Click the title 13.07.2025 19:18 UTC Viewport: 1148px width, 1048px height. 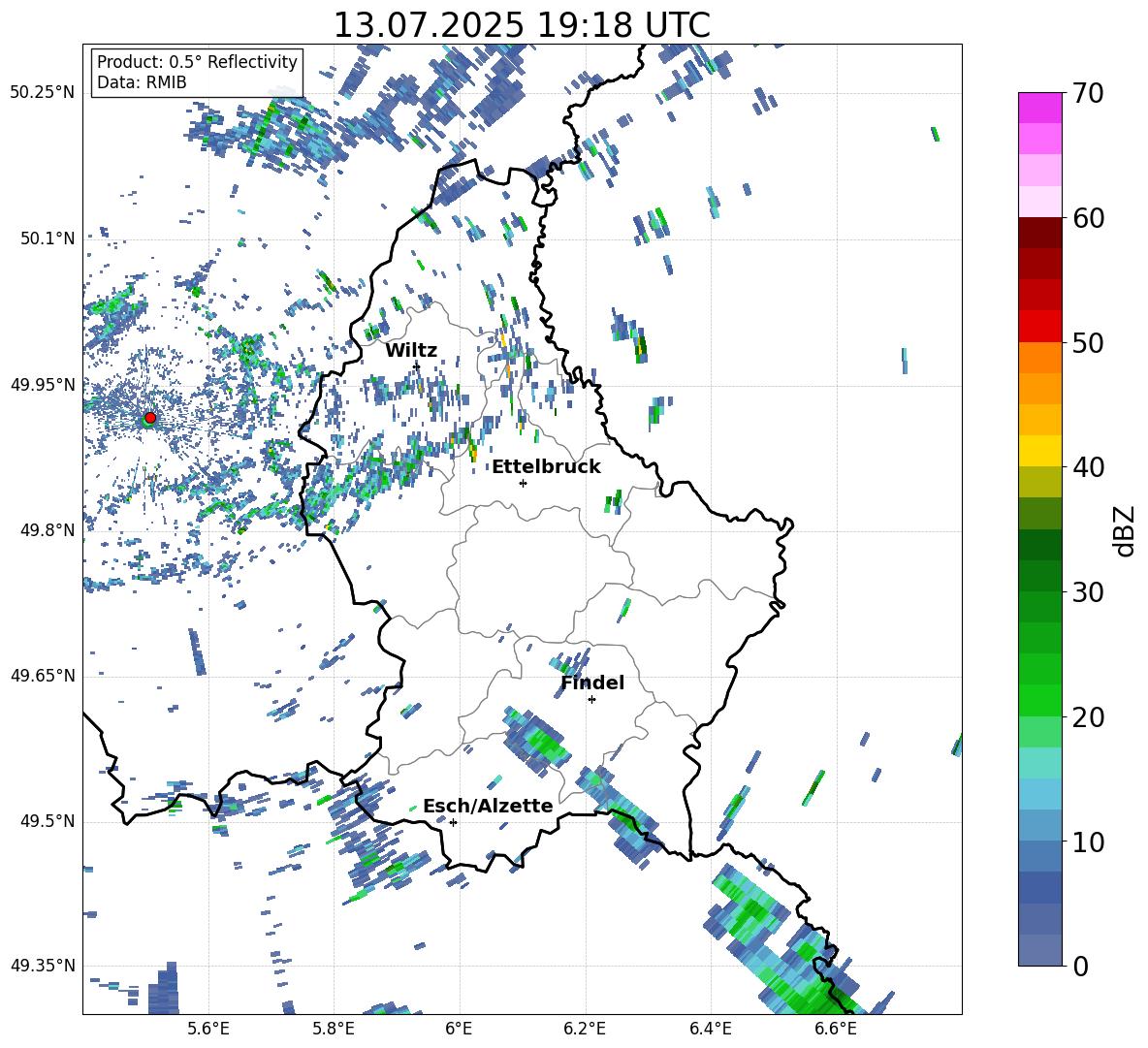point(522,25)
